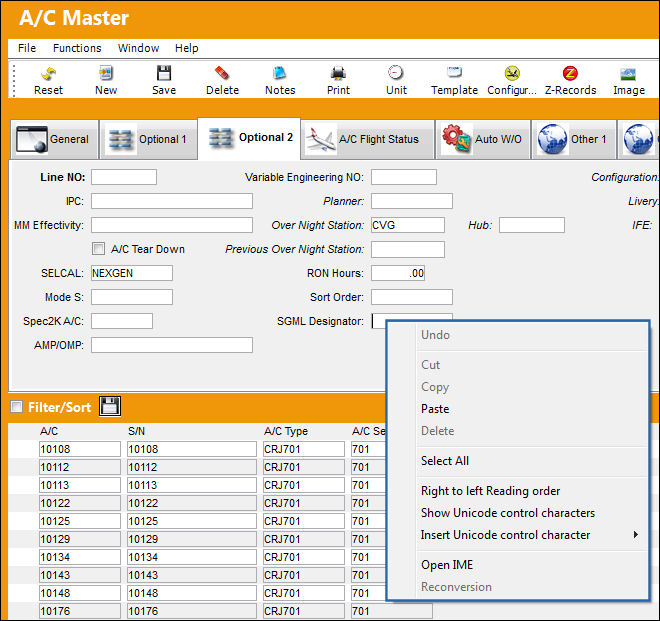The height and width of the screenshot is (621, 660).
Task: Click the Previous Over Night Station field
Action: (x=407, y=249)
